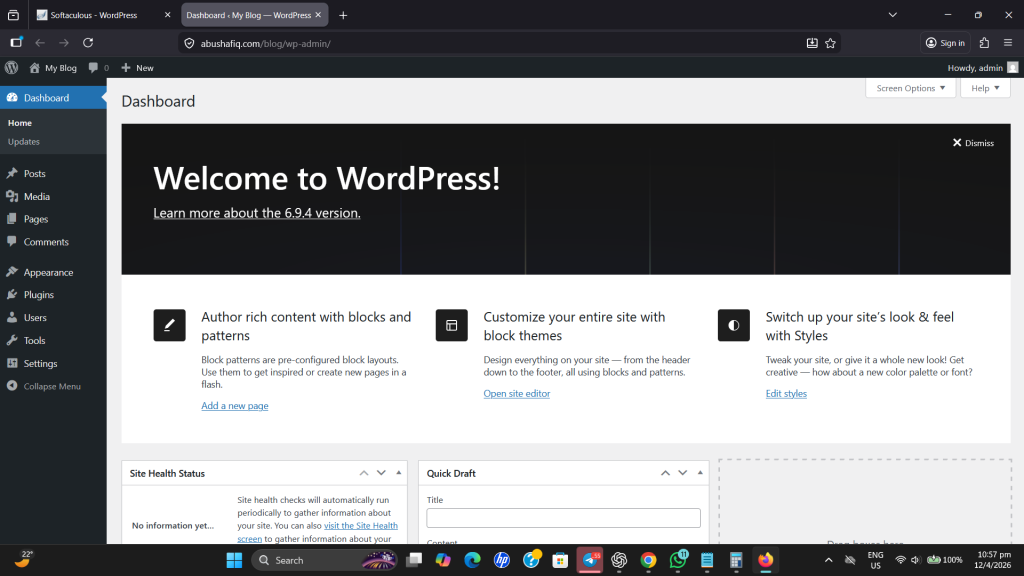Viewport: 1024px width, 576px height.
Task: Click the taskbar Search box
Action: 325,560
